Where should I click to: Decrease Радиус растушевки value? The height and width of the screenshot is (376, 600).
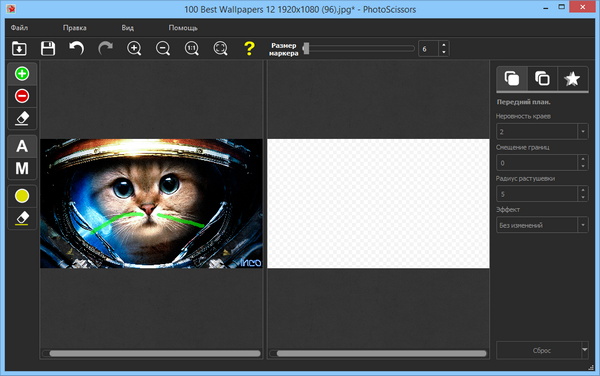pos(583,198)
